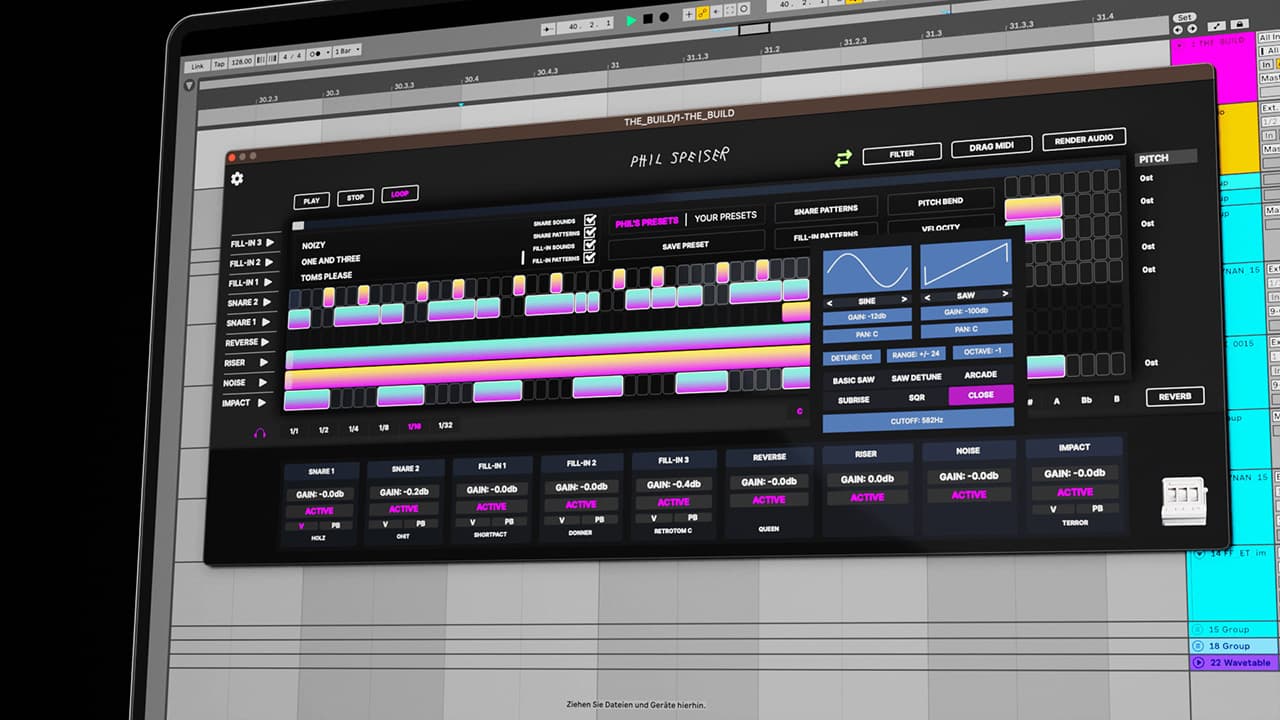Click Ableton green play button in transport

631,19
